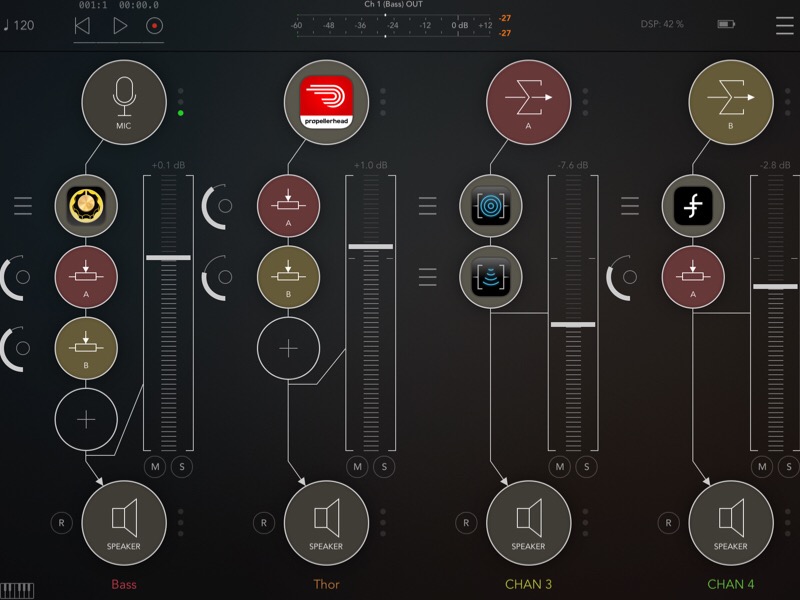Image resolution: width=800 pixels, height=600 pixels.
Task: Click the Thor channel volume fader handle
Action: [x=370, y=246]
